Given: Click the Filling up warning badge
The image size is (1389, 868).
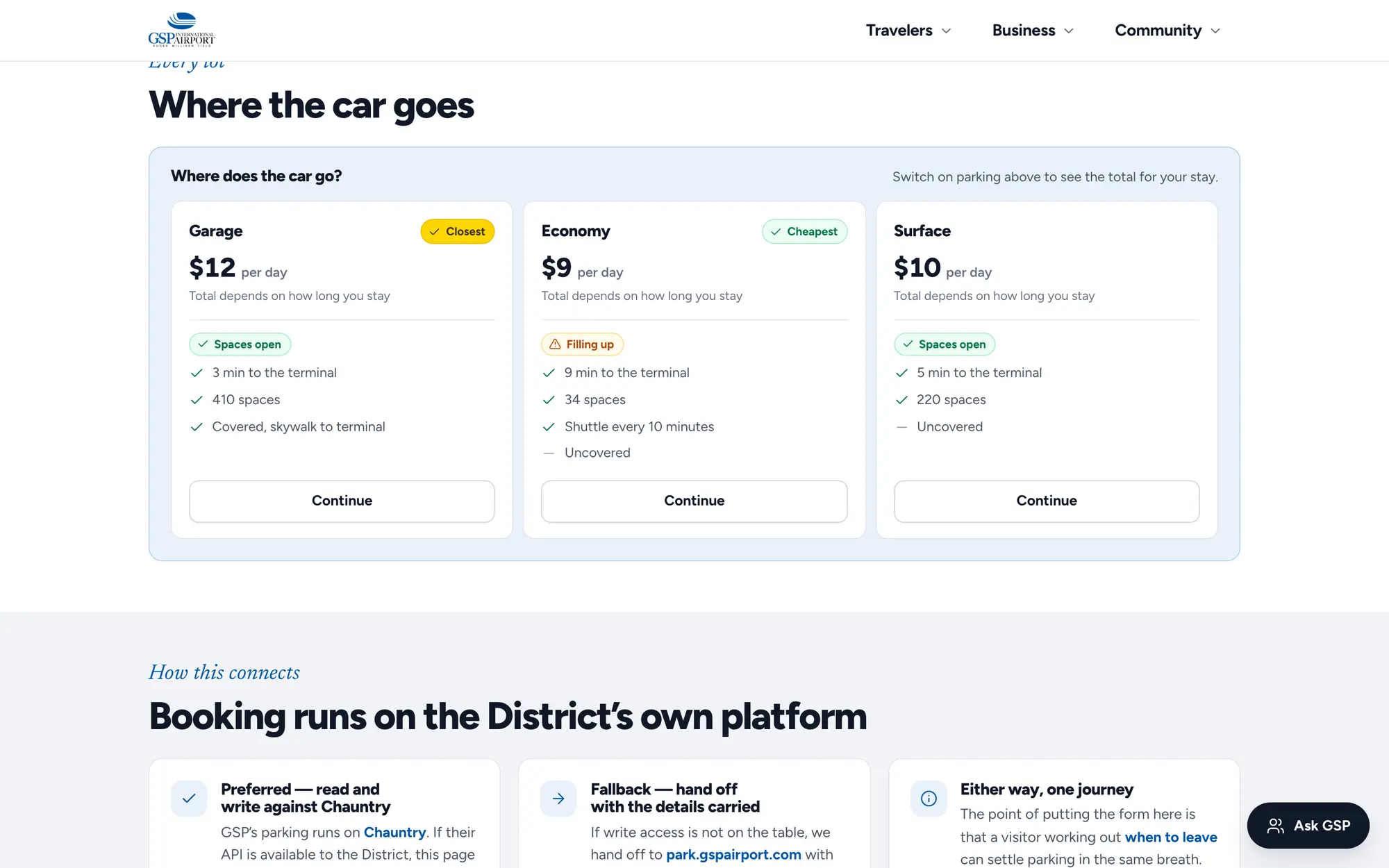Looking at the screenshot, I should click(x=582, y=344).
